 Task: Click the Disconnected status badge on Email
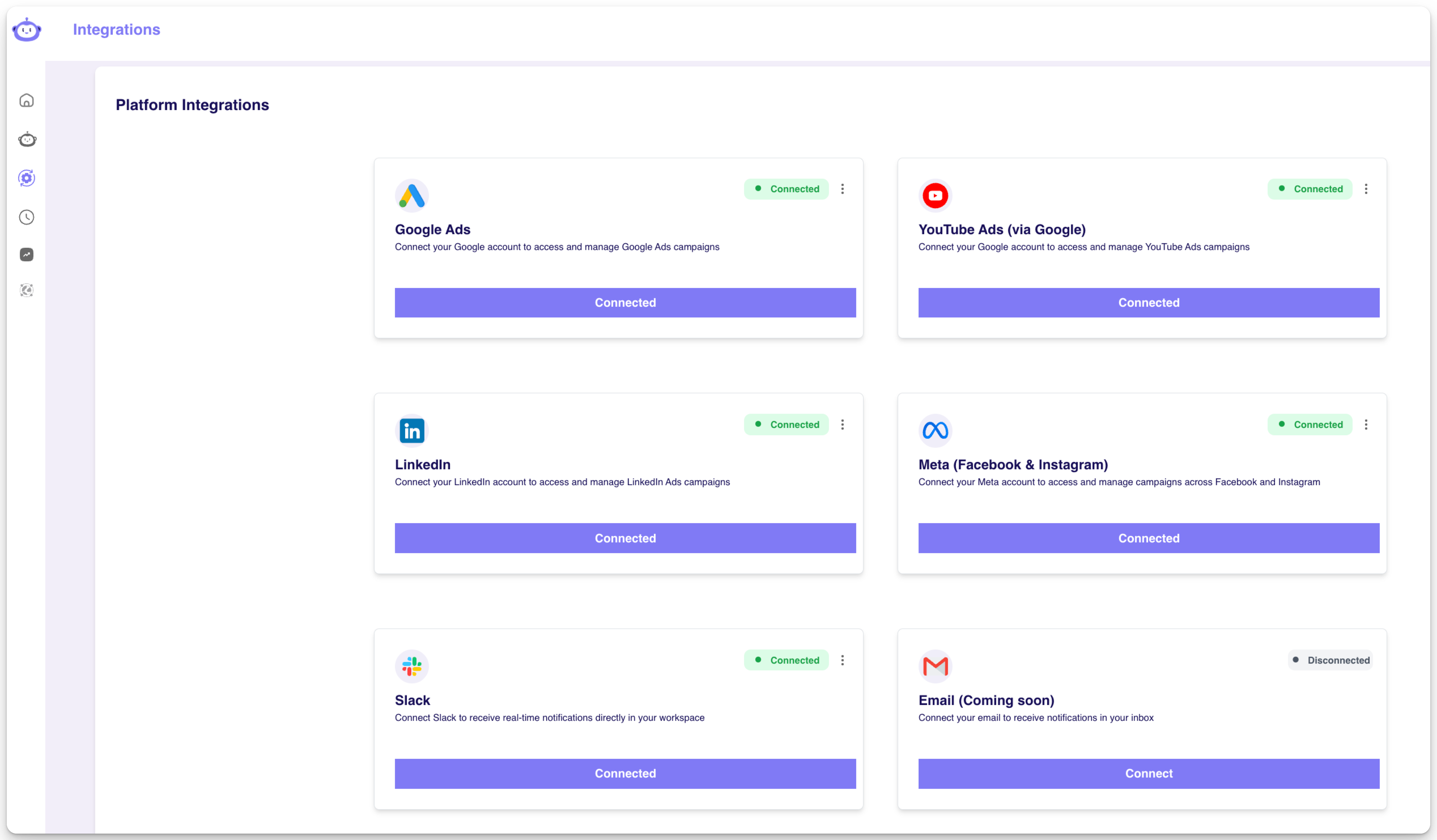(x=1331, y=660)
